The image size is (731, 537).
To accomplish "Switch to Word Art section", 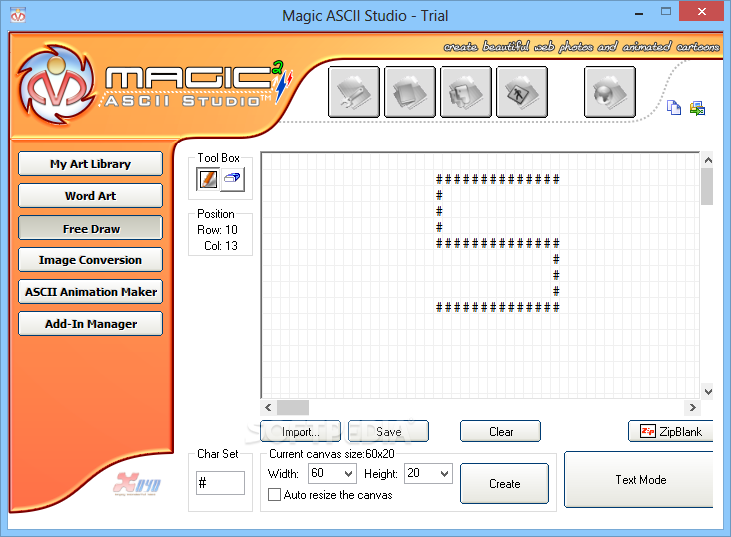I will coord(90,196).
